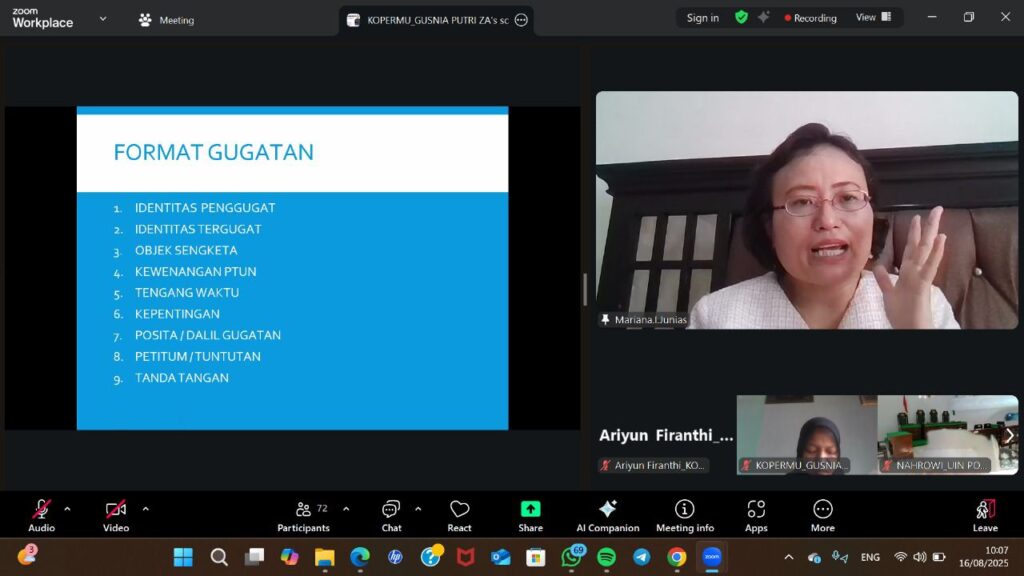Click the green Share screen button
The image size is (1024, 576).
[x=530, y=515]
